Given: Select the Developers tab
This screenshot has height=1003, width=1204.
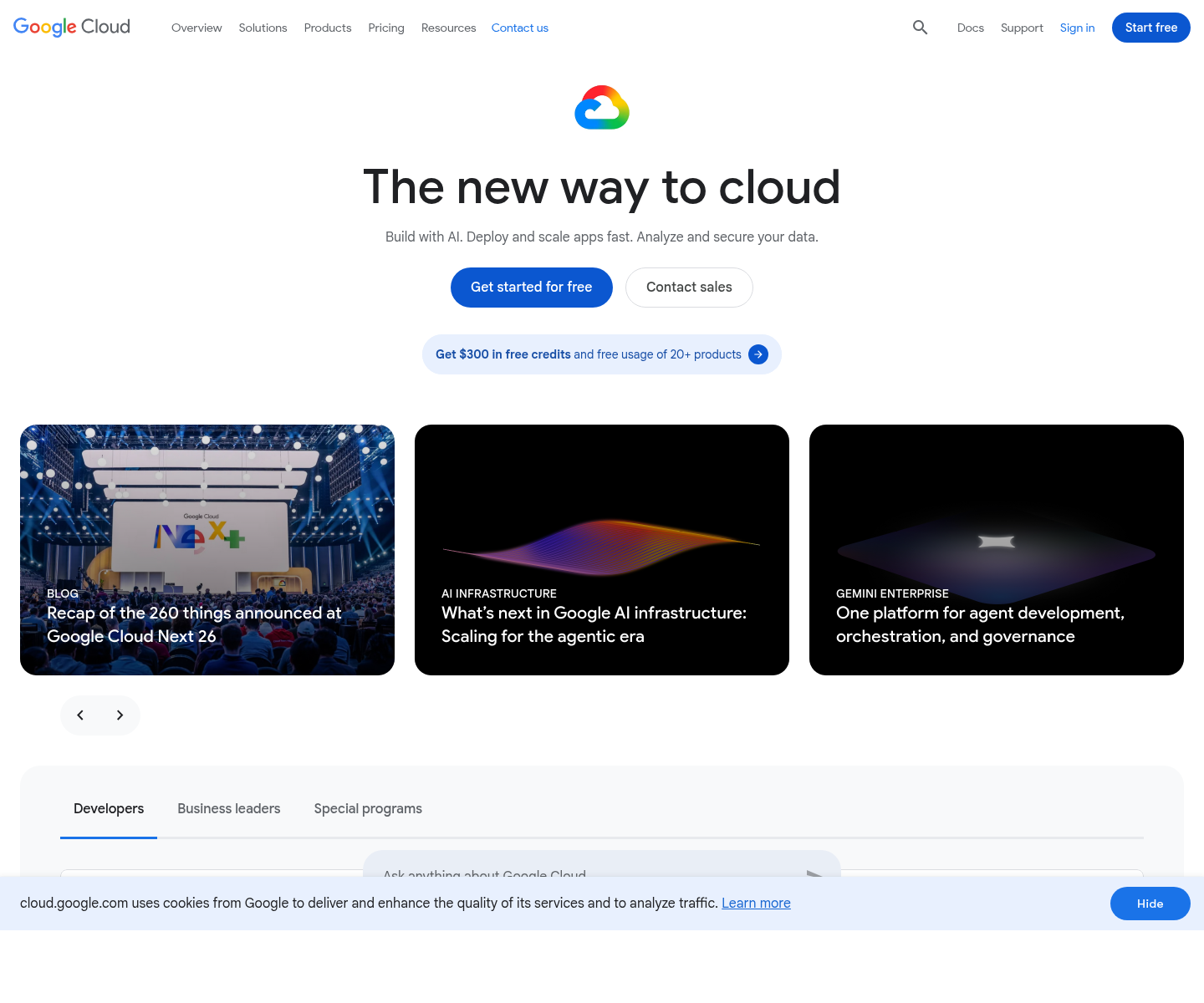Looking at the screenshot, I should click(x=109, y=809).
